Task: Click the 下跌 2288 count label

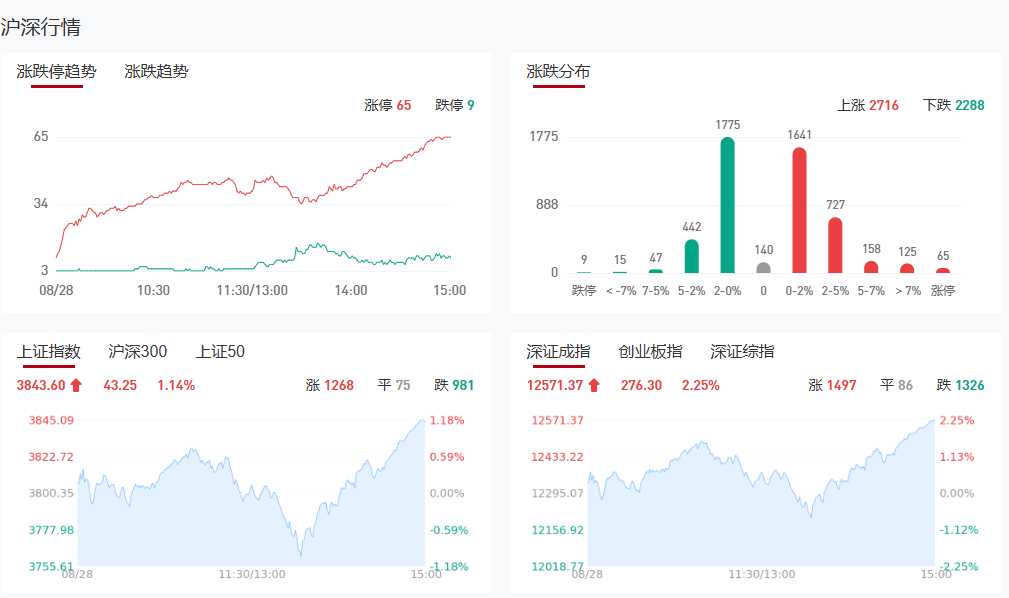Action: [x=954, y=105]
